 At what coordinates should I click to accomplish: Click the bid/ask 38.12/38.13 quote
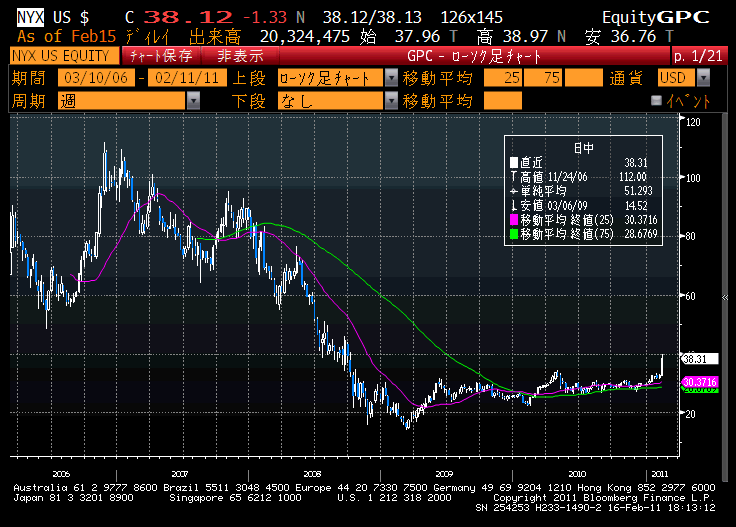(372, 17)
